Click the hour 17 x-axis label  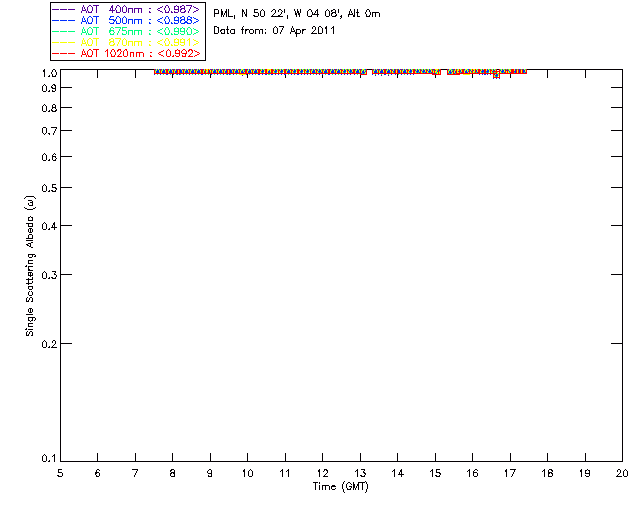pos(510,473)
